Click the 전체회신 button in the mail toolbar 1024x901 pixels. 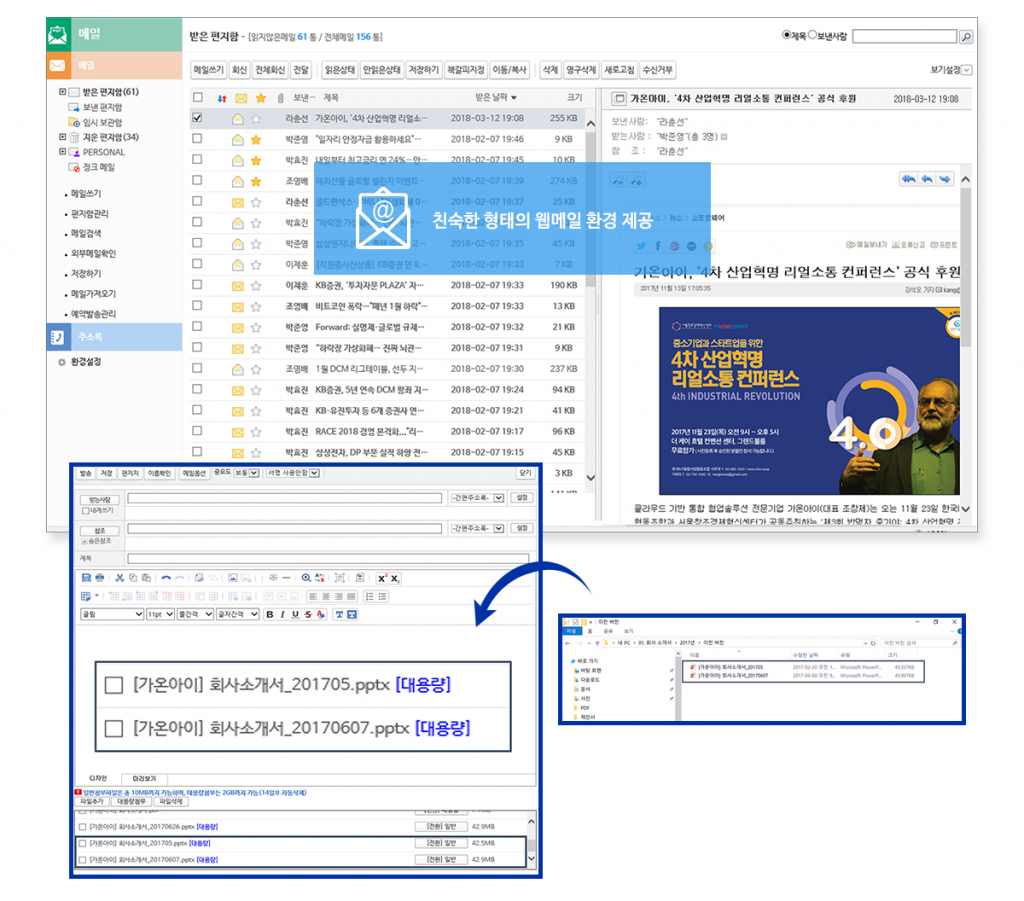click(x=269, y=70)
